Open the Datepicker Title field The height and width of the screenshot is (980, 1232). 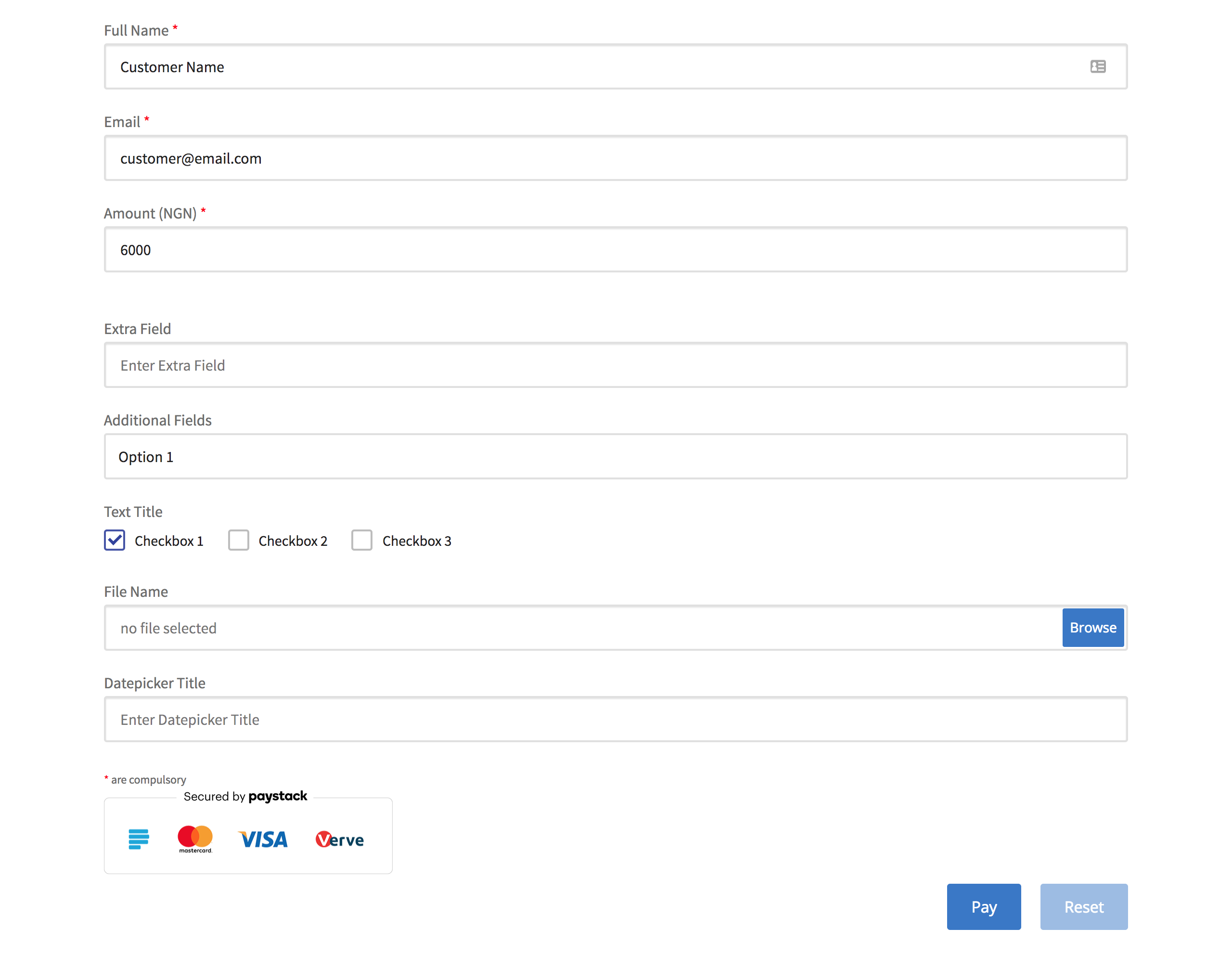pos(615,720)
